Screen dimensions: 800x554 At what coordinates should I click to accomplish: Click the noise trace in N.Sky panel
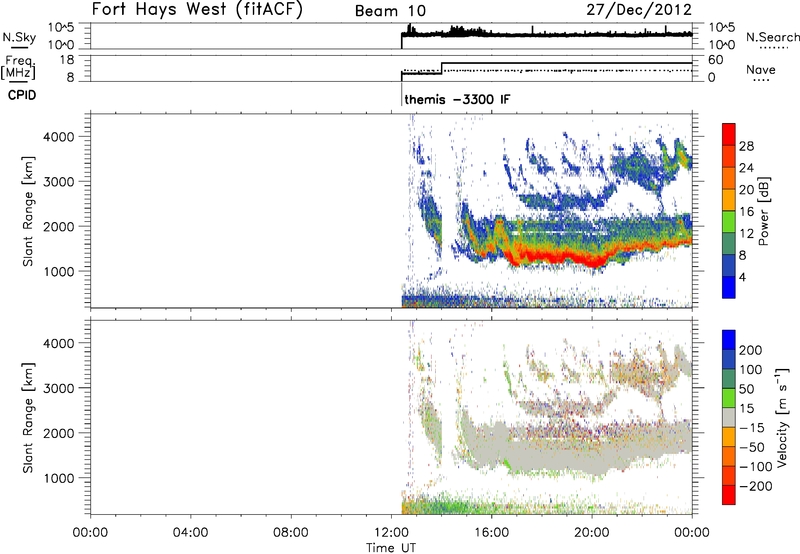[546, 34]
